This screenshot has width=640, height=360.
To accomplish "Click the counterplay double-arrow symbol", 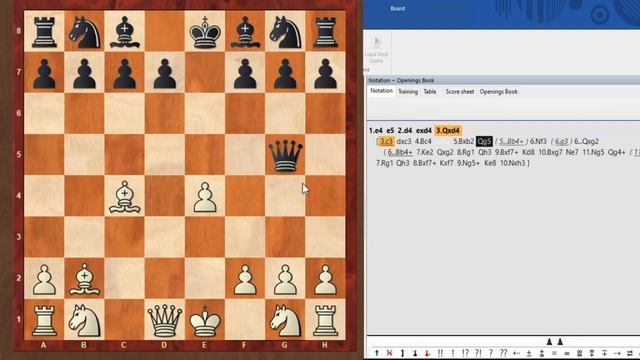I will click(x=630, y=353).
